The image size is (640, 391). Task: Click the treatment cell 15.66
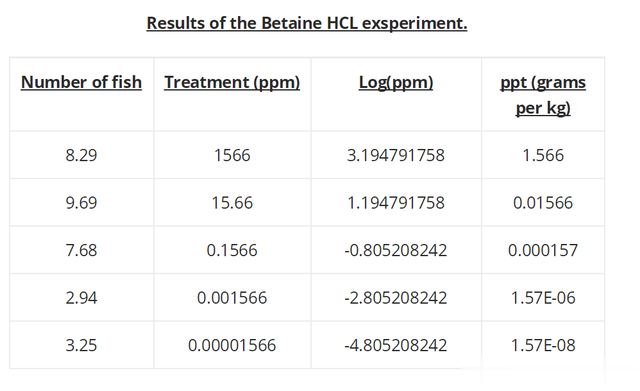point(232,202)
